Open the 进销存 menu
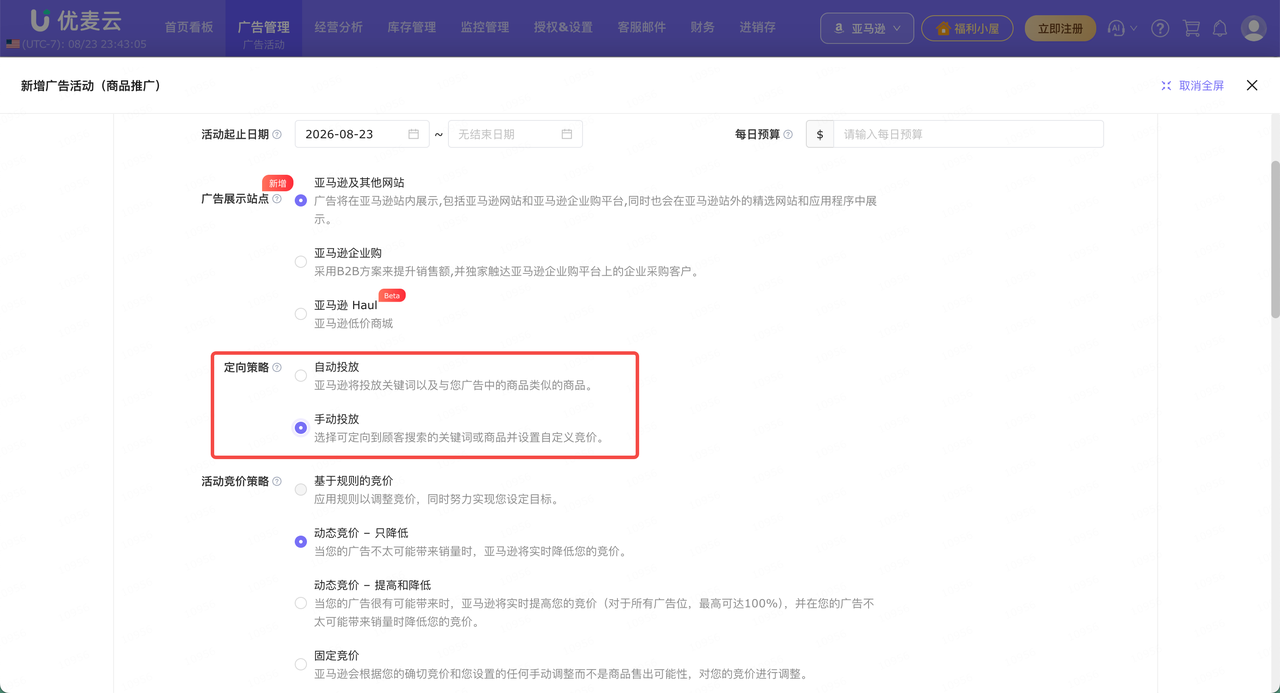This screenshot has width=1280, height=693. tap(758, 27)
